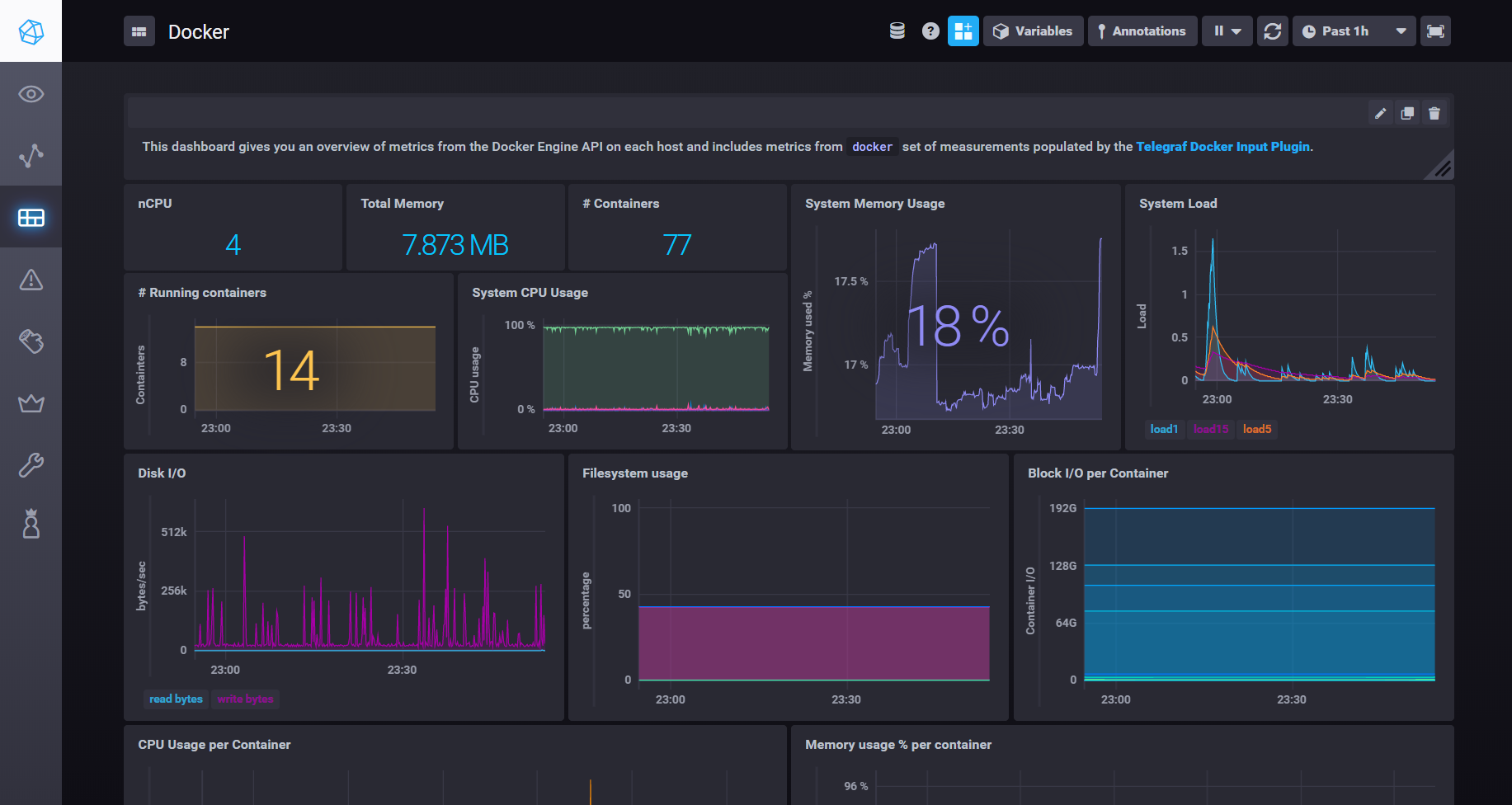Open the Log Viewer icon in sidebar
Viewport: 1512px width, 805px height.
pos(31,341)
